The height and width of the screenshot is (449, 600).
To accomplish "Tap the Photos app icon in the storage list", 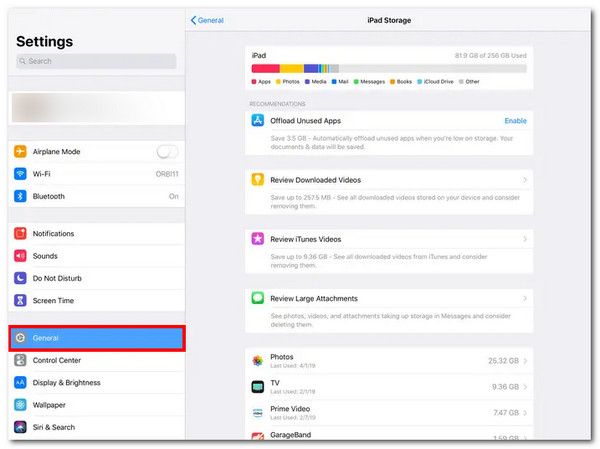I will pyautogui.click(x=258, y=361).
